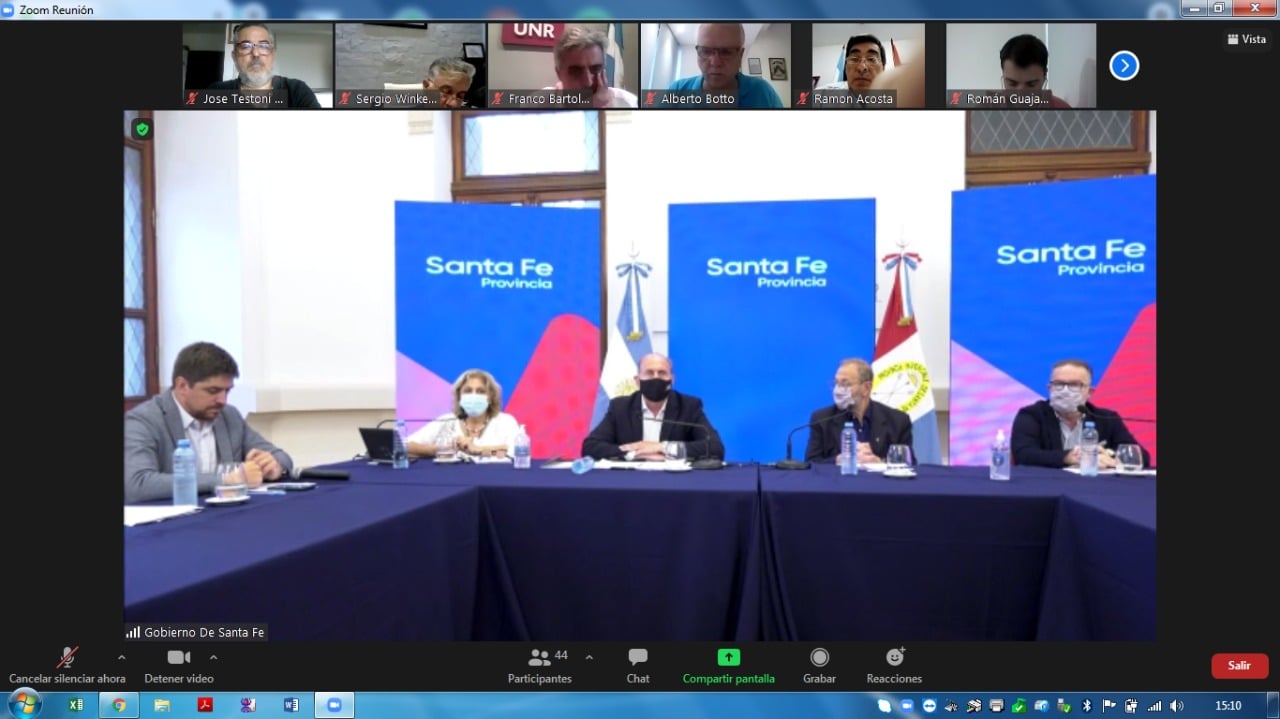The height and width of the screenshot is (719, 1280).
Task: Leave meeting with Salir button
Action: (1240, 666)
